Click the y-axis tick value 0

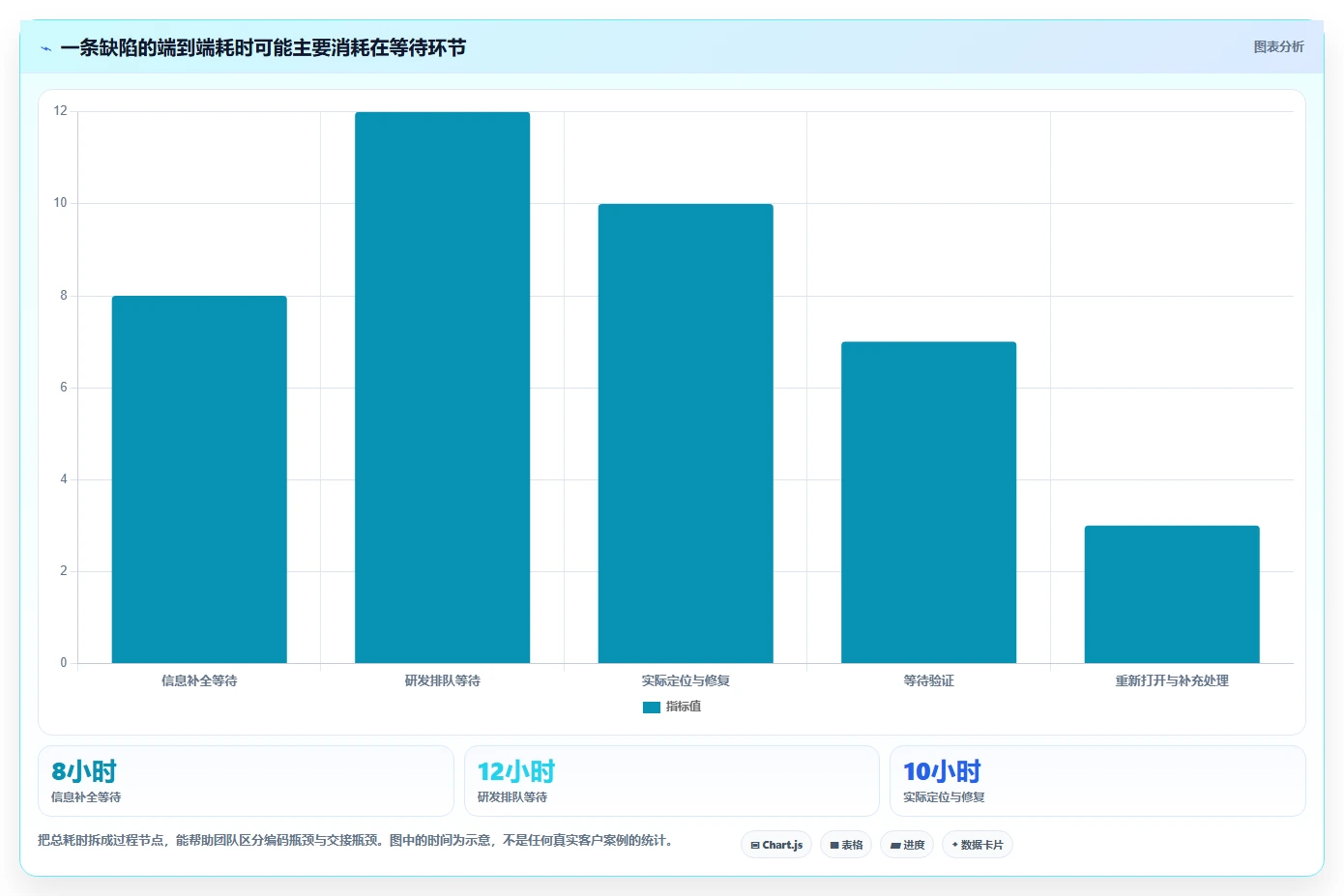(x=64, y=662)
